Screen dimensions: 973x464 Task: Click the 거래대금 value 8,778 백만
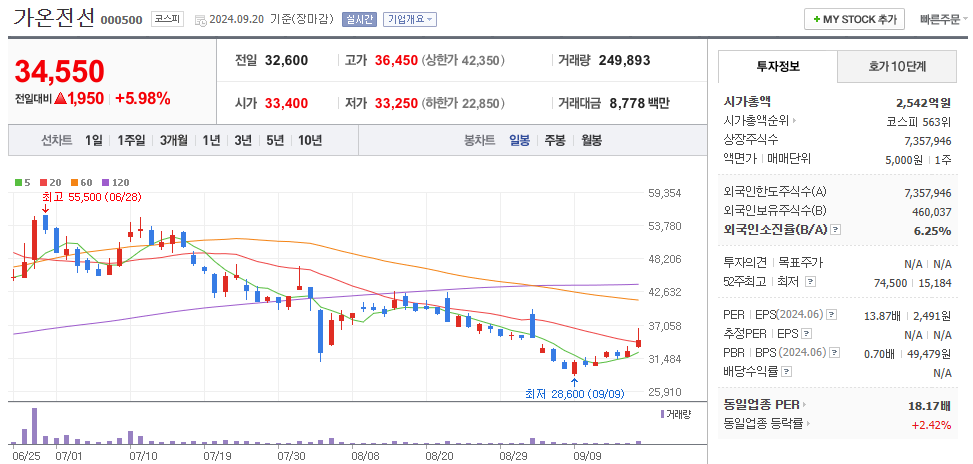click(x=639, y=104)
